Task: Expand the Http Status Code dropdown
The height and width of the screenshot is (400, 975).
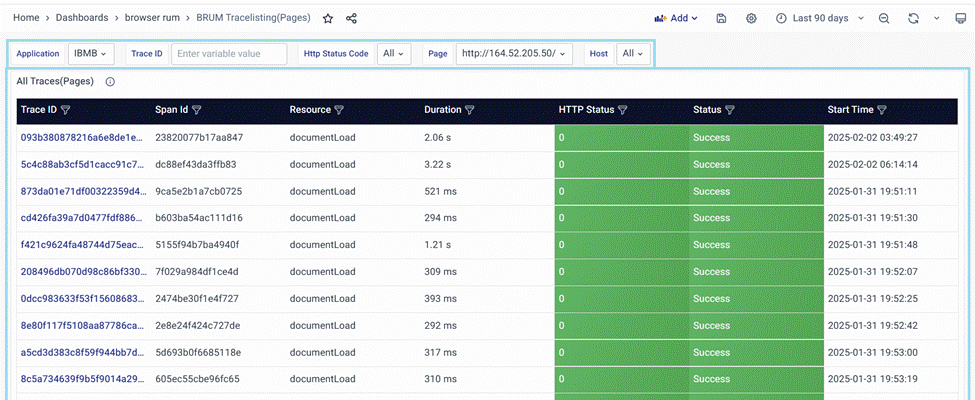Action: coord(394,54)
